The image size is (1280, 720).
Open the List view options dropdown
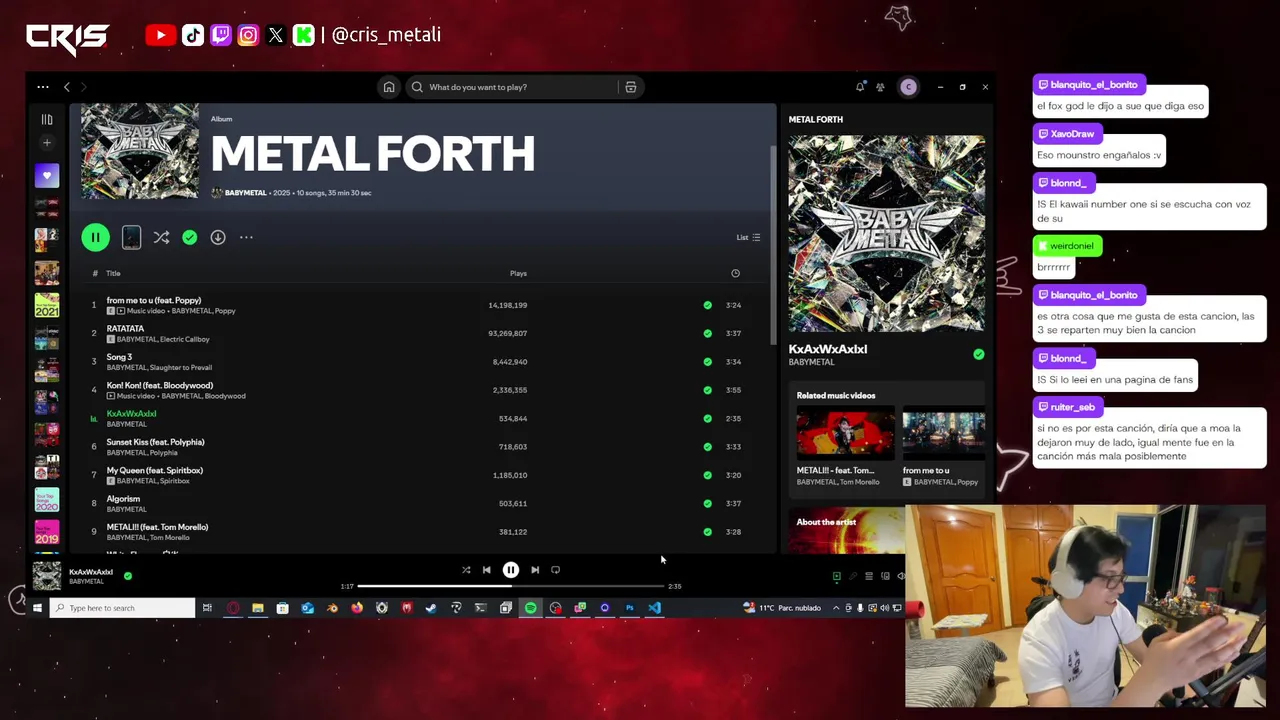coord(748,237)
